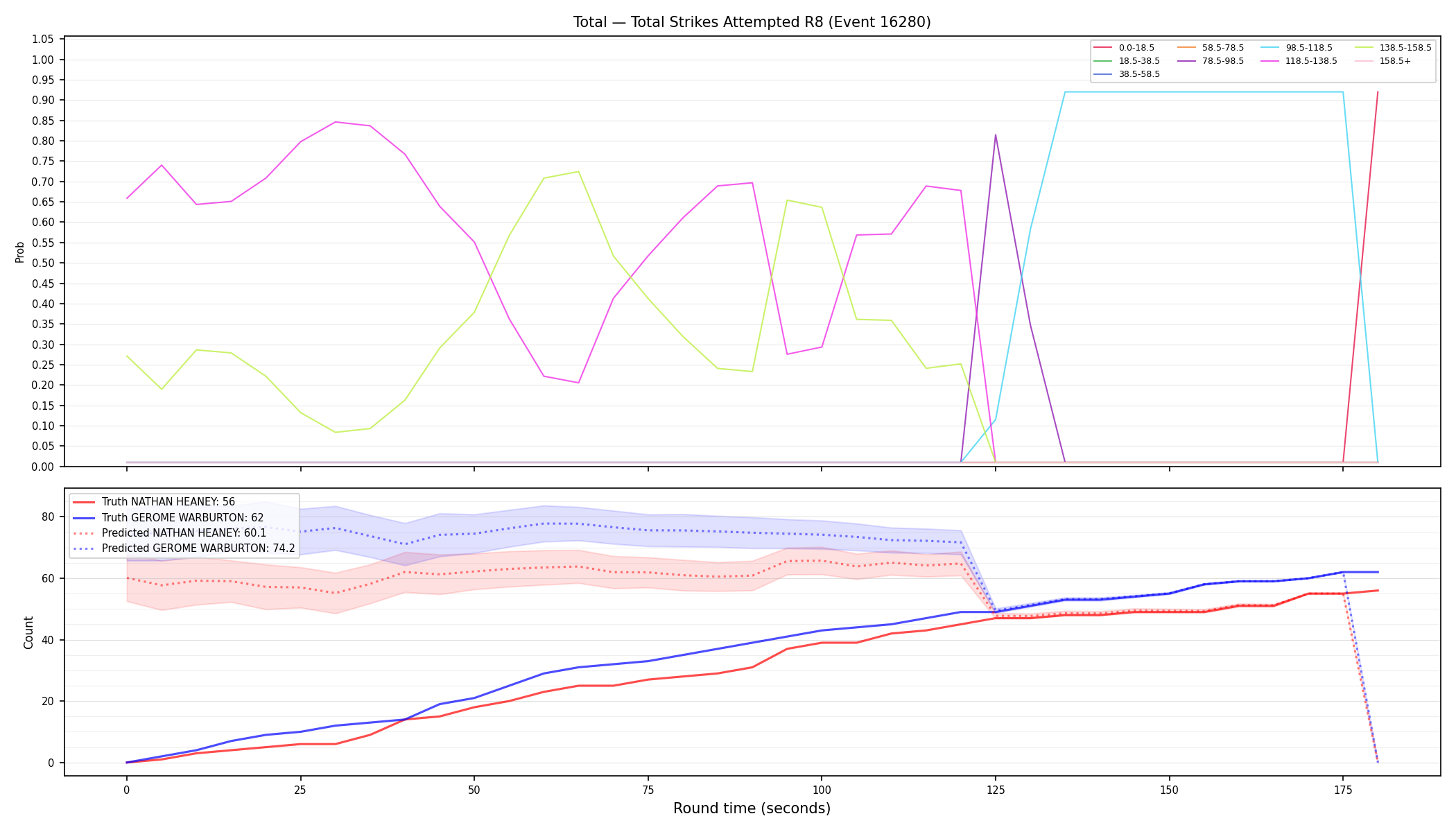Click the '100' tick on the round time axis
The width and height of the screenshot is (1456, 832).
(822, 790)
